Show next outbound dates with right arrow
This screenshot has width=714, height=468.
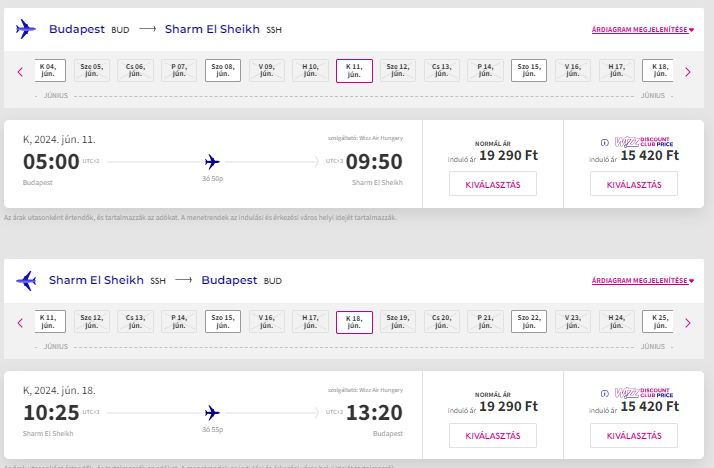(x=688, y=71)
